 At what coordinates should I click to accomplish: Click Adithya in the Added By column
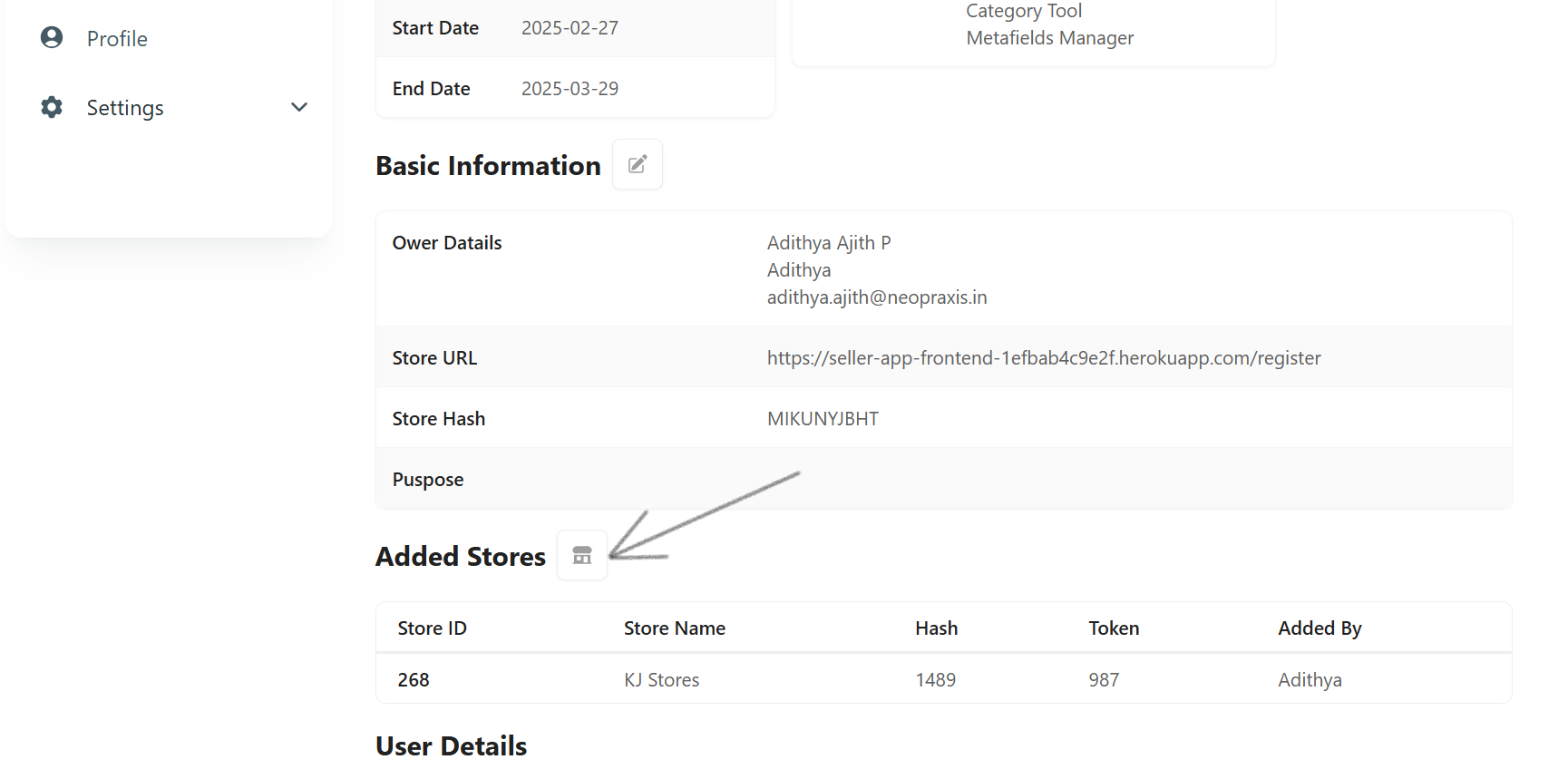coord(1310,680)
